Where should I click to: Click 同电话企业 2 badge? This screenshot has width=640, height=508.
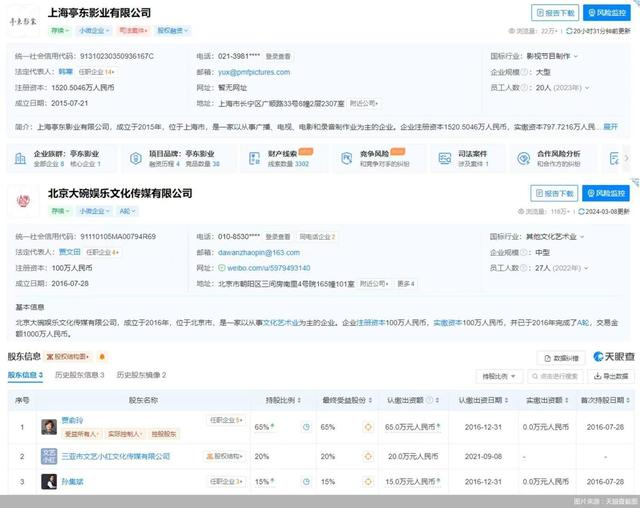coord(317,237)
